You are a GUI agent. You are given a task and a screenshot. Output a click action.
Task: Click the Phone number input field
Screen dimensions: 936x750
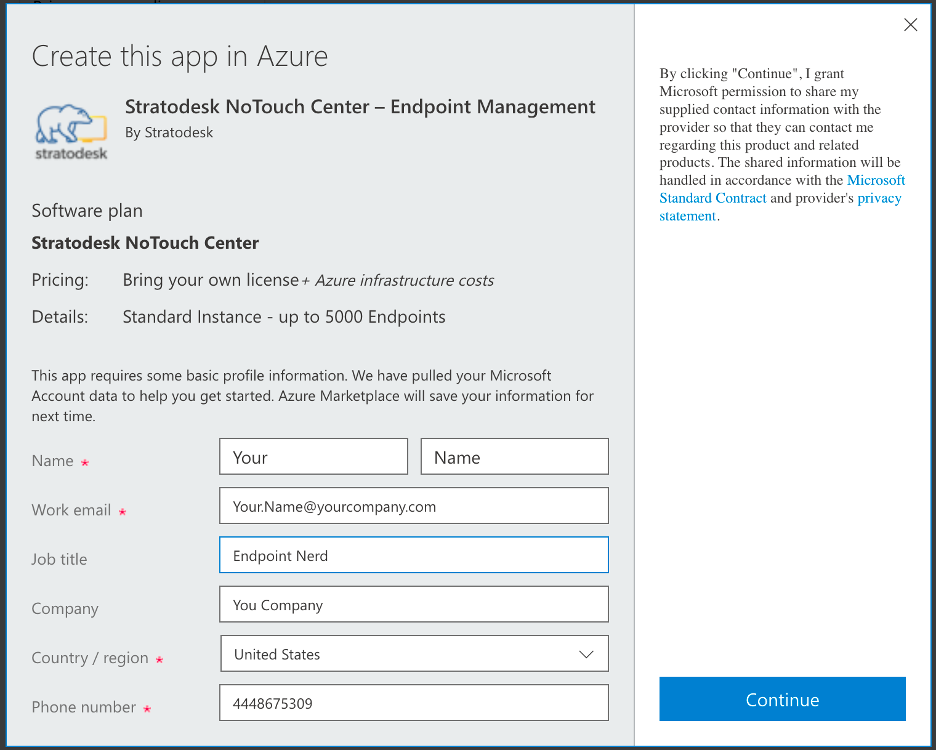pyautogui.click(x=414, y=703)
